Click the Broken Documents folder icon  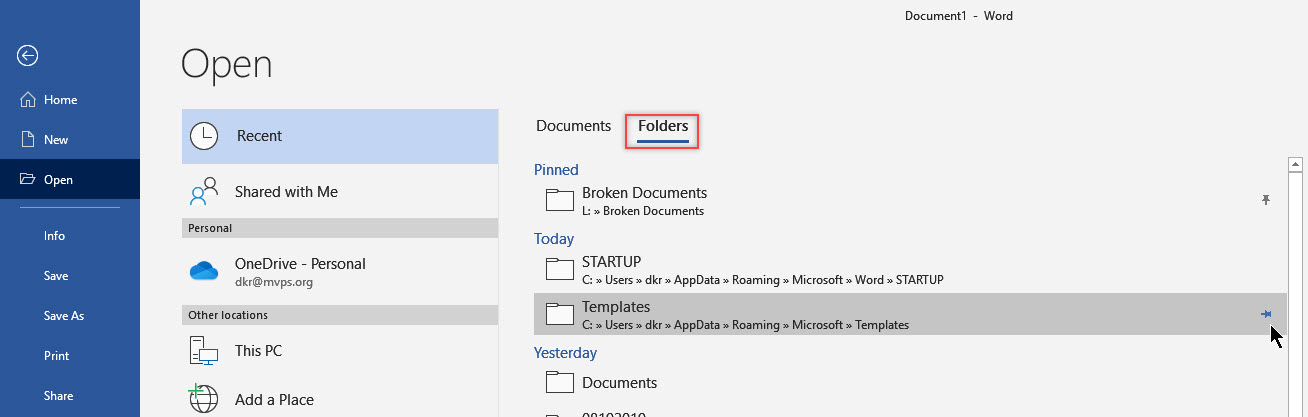[560, 200]
